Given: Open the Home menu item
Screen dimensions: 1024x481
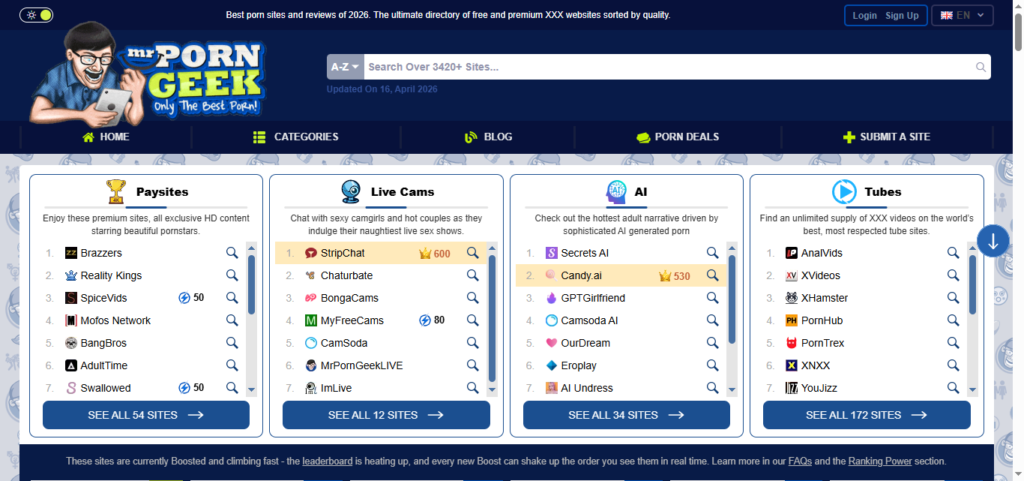Looking at the screenshot, I should (106, 137).
